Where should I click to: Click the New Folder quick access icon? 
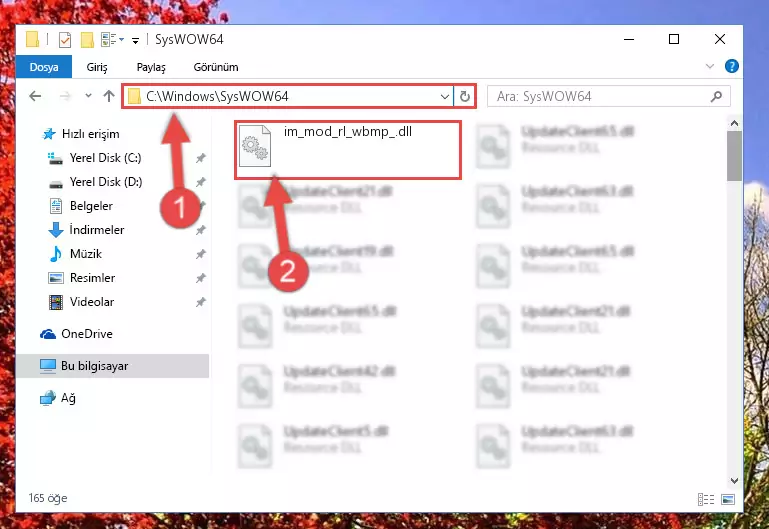point(87,40)
